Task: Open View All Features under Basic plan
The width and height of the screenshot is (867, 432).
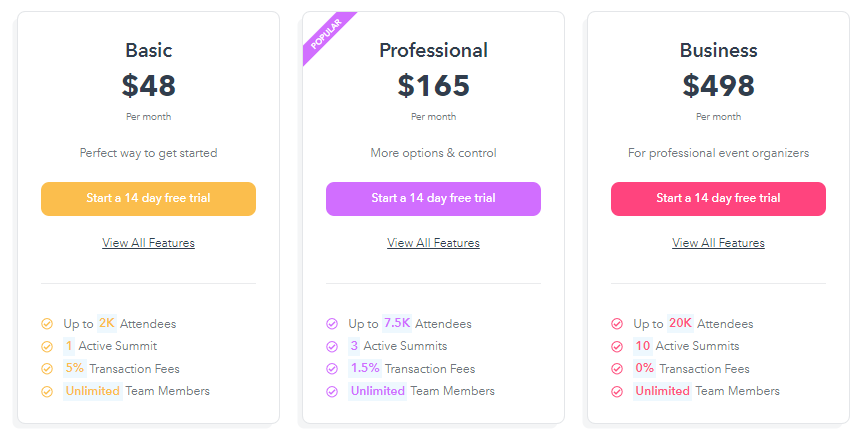Action: pyautogui.click(x=148, y=243)
